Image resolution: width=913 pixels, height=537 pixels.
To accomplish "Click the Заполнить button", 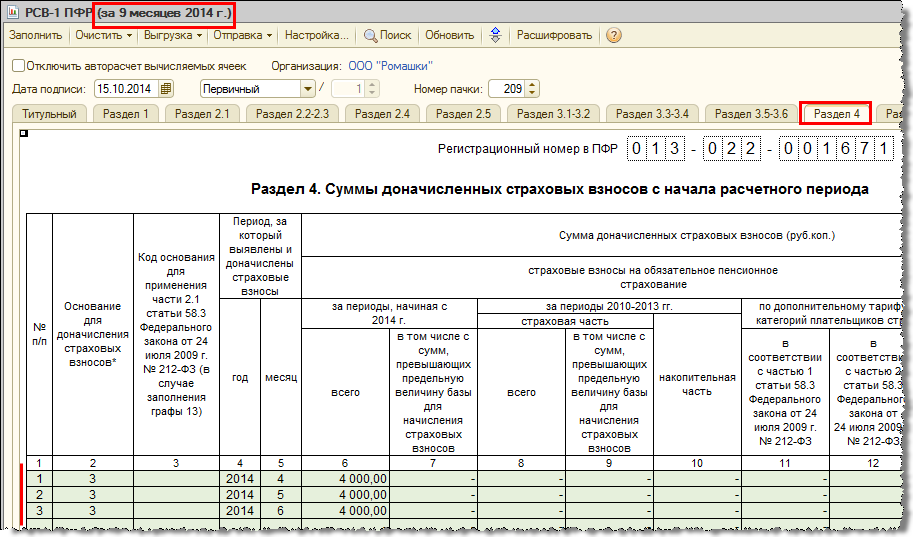I will [36, 35].
